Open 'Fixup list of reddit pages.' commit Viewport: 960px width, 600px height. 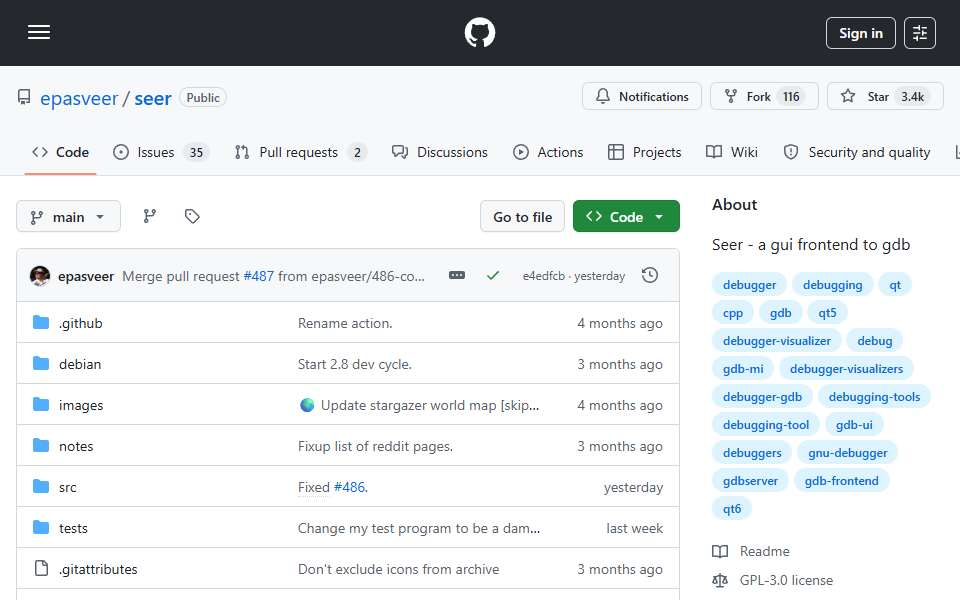pyautogui.click(x=375, y=446)
